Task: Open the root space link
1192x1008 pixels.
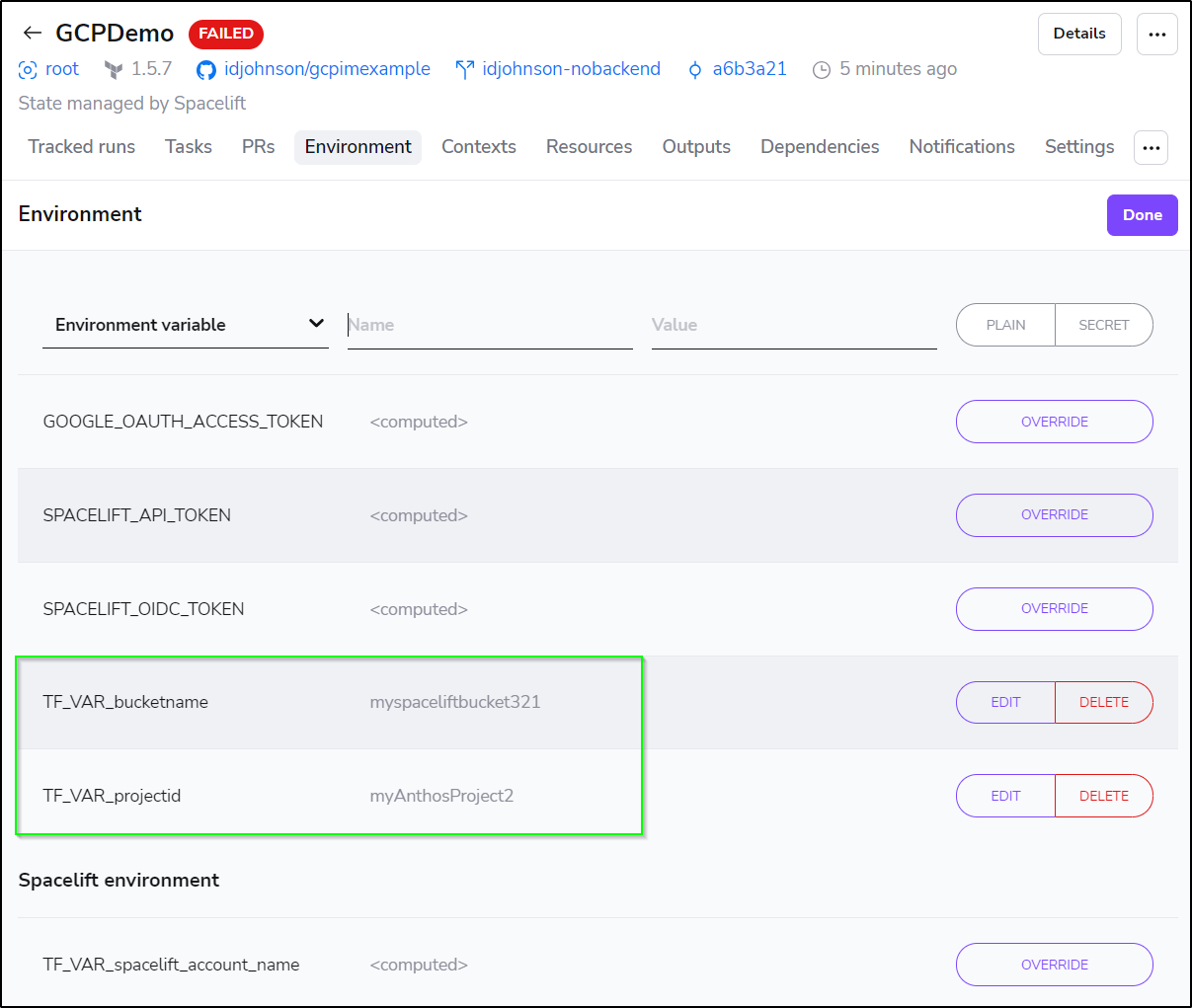Action: pyautogui.click(x=62, y=69)
